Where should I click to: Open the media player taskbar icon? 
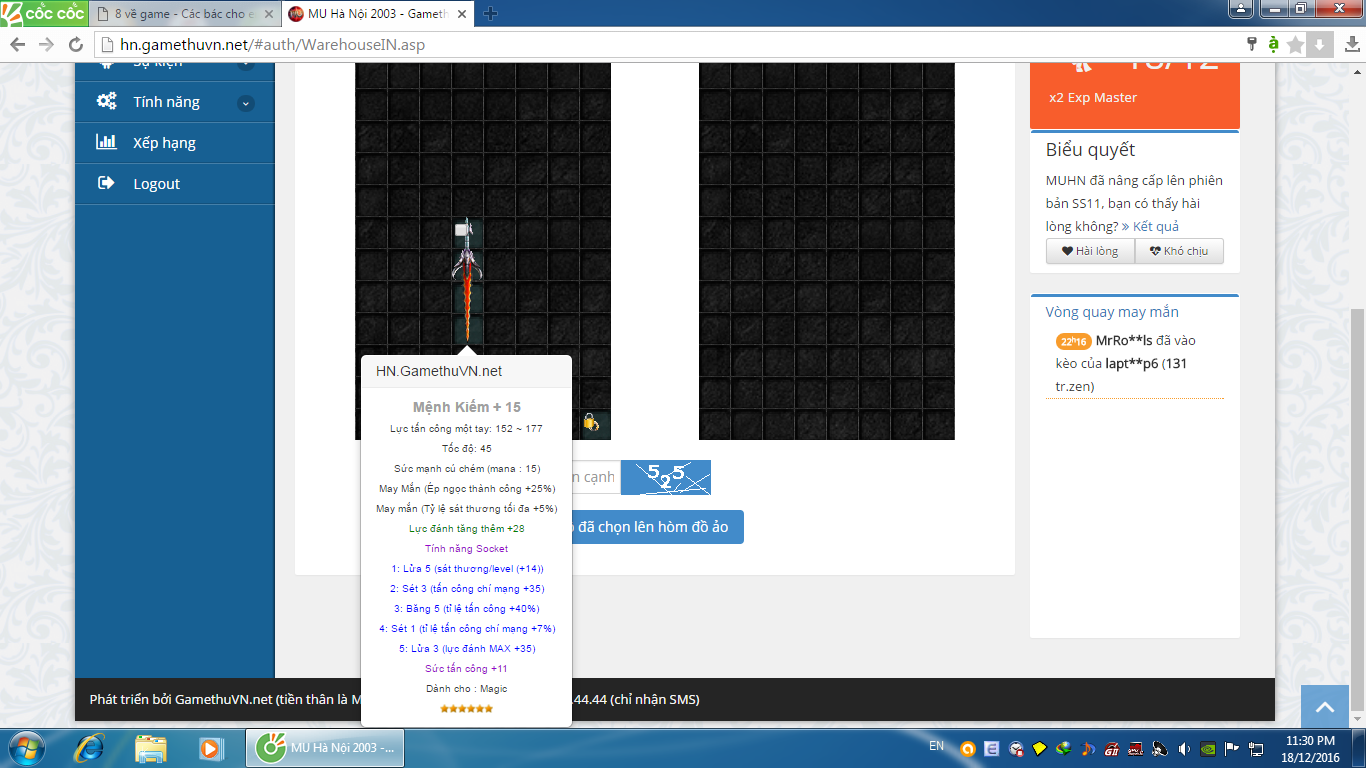click(211, 747)
